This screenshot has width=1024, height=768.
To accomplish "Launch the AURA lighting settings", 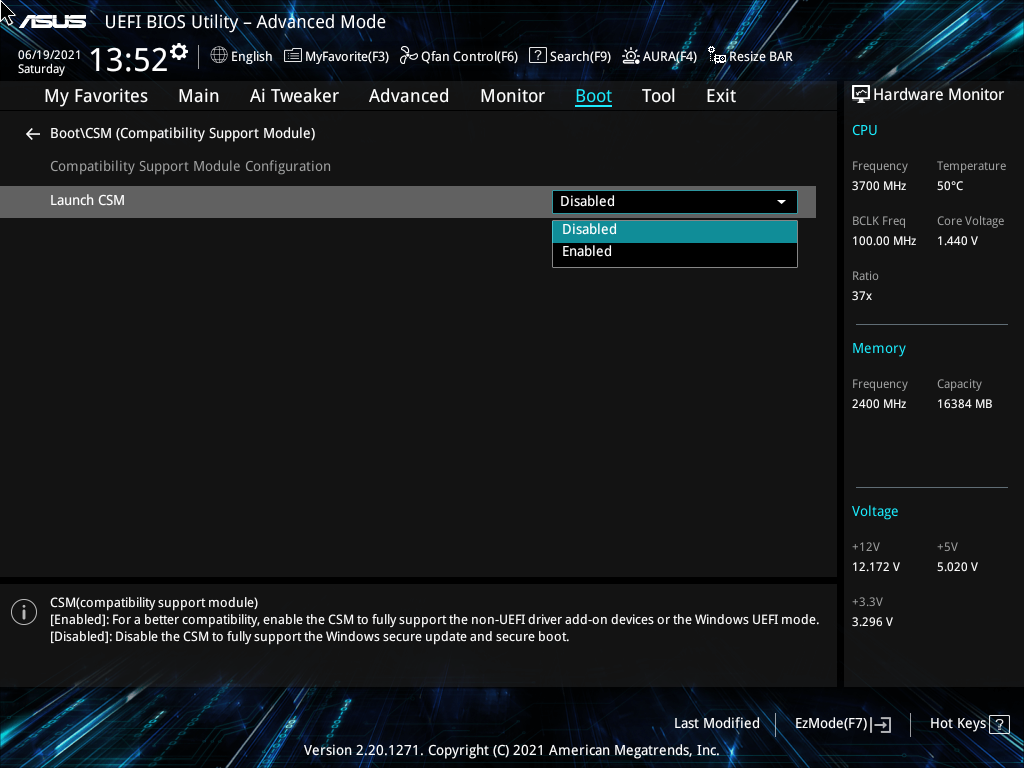I will (659, 56).
